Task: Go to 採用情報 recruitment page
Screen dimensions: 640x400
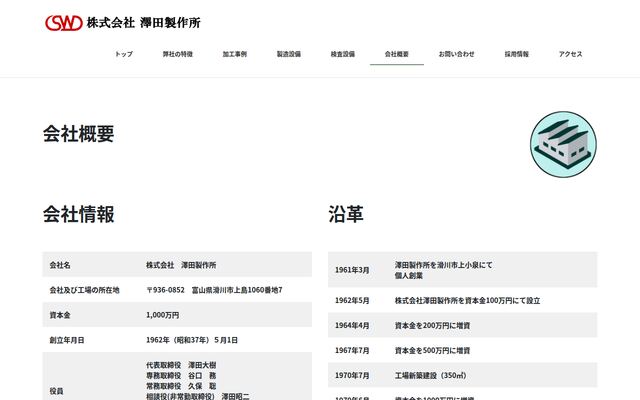Action: (517, 54)
